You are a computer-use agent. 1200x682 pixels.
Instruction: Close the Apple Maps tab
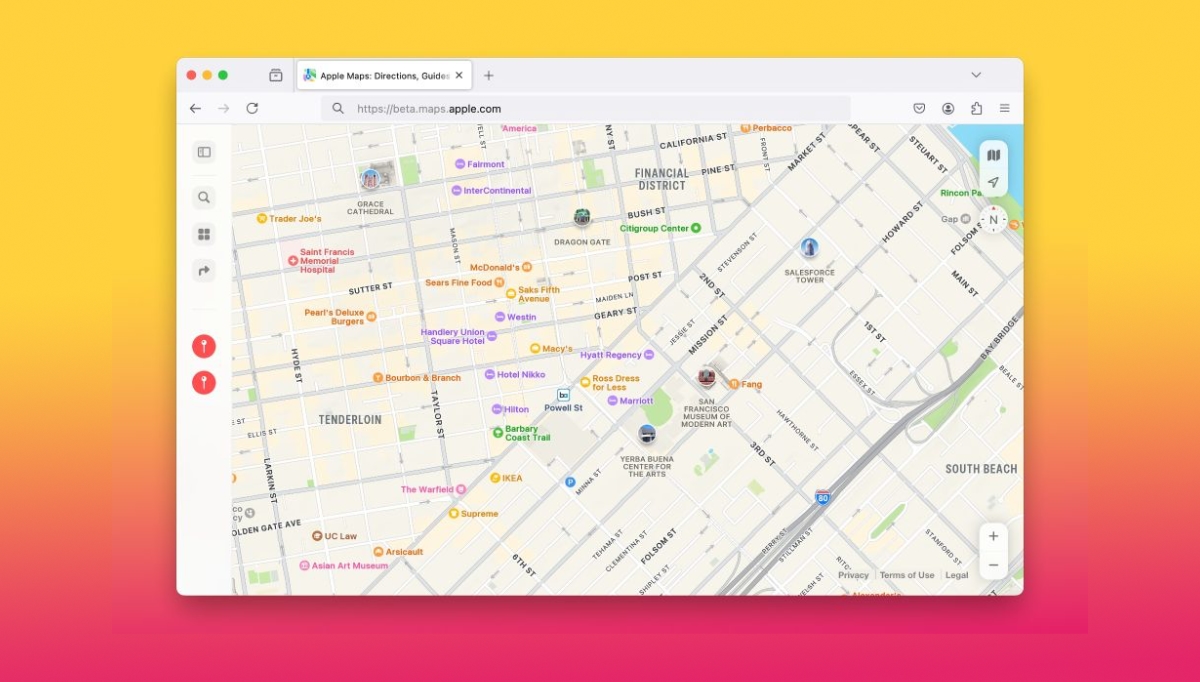pyautogui.click(x=459, y=75)
